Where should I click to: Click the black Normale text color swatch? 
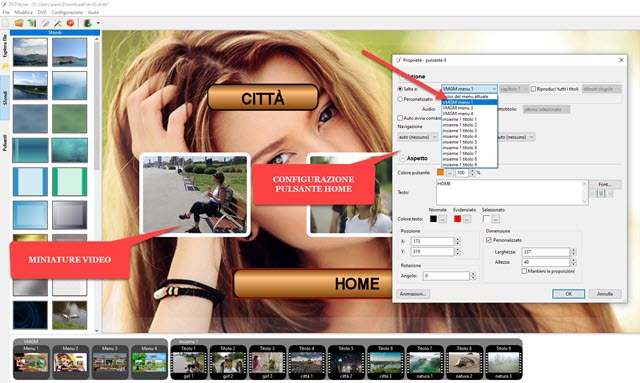433,219
